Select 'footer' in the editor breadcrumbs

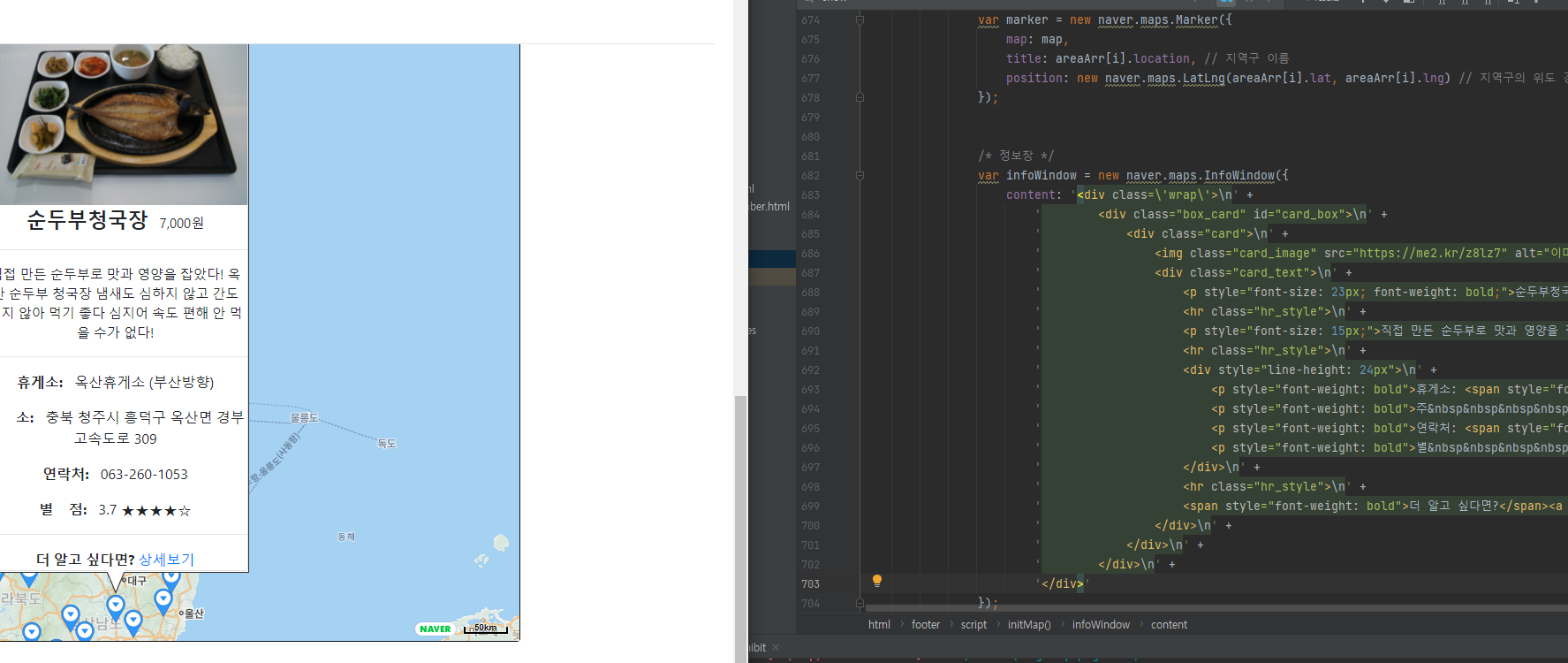tap(926, 625)
